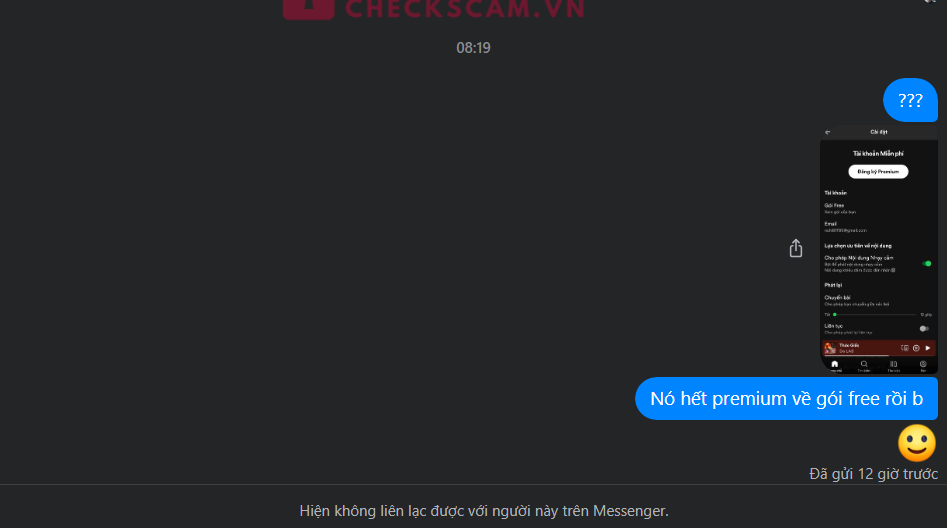
Task: Click the Premium icon in Spotify bottom bar
Action: (923, 365)
